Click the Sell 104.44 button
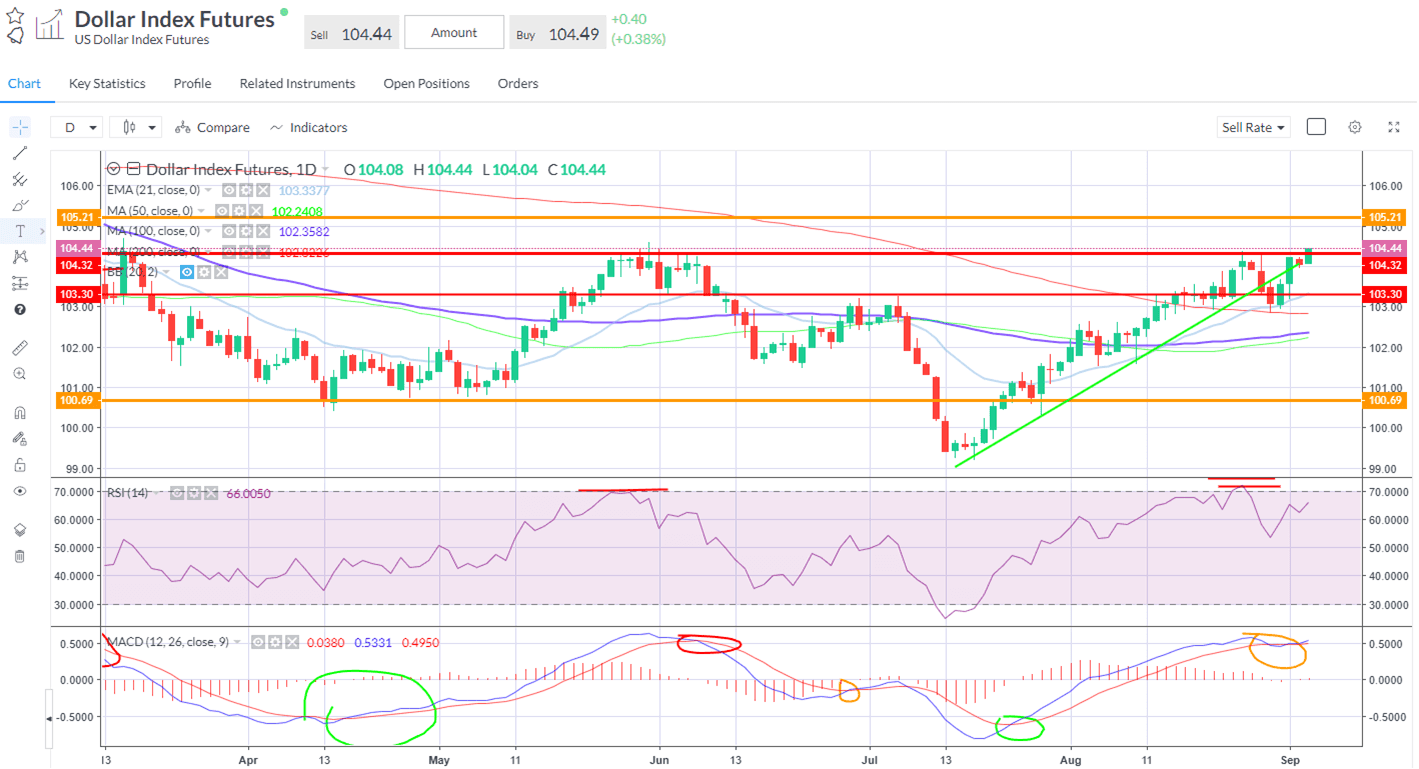 [351, 33]
